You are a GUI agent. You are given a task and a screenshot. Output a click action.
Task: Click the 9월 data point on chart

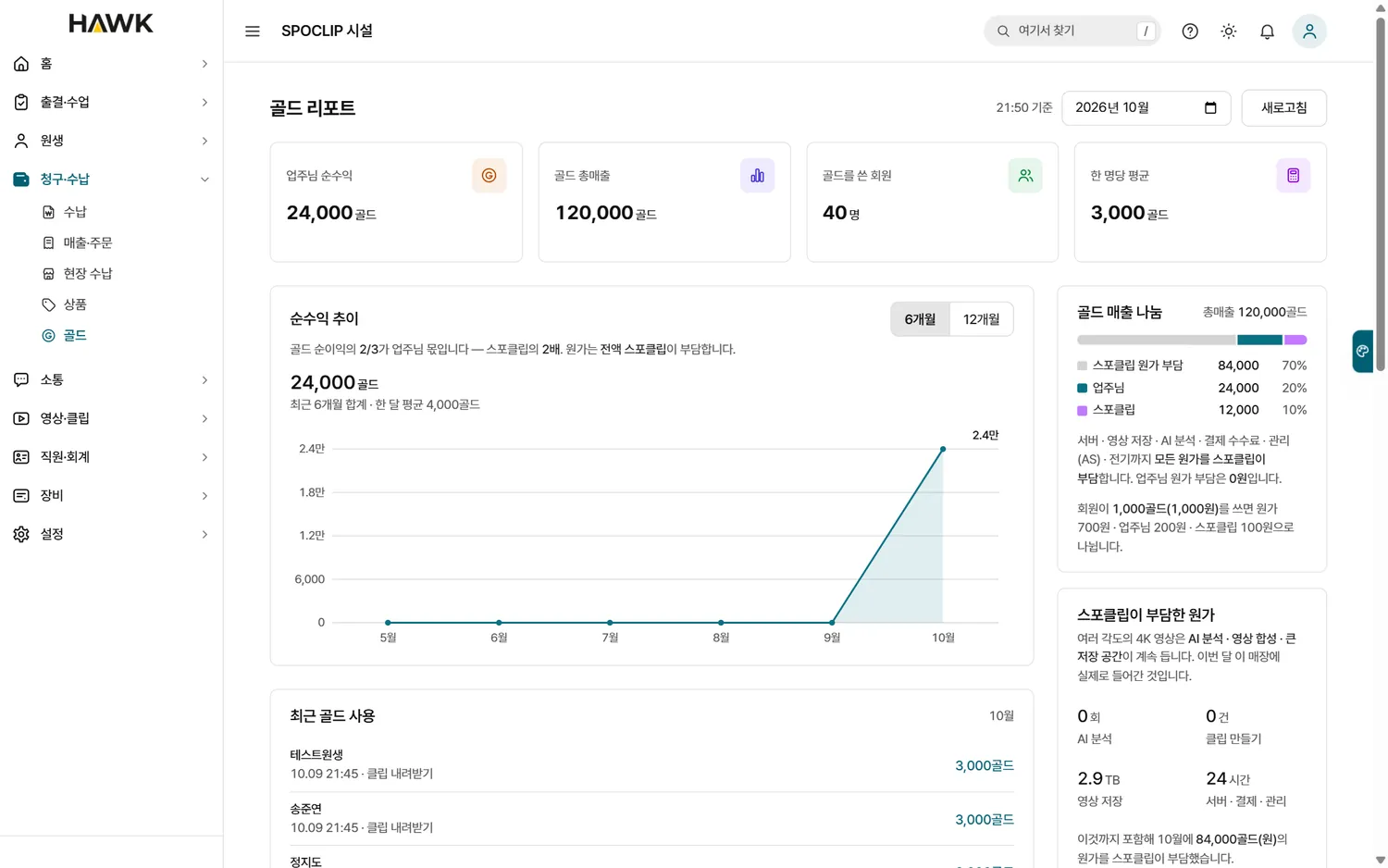[832, 623]
